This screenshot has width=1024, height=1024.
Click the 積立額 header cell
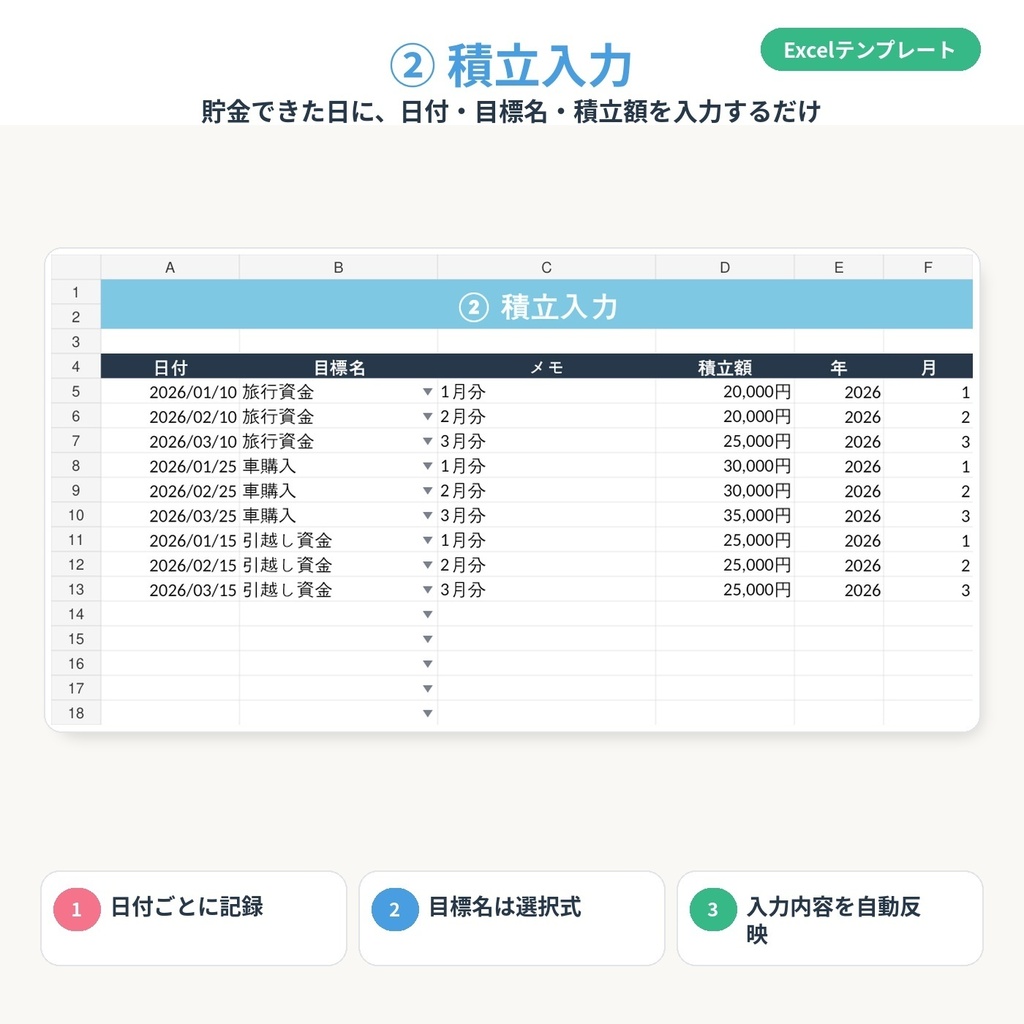[x=725, y=367]
